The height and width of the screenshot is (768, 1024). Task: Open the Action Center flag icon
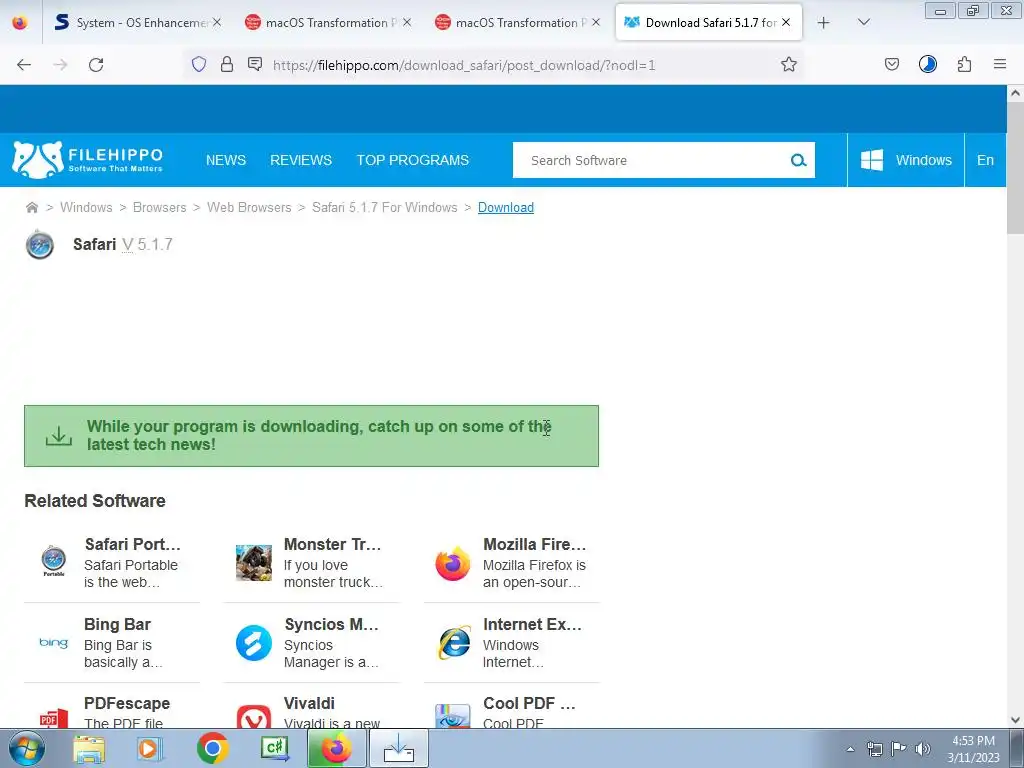pyautogui.click(x=898, y=749)
